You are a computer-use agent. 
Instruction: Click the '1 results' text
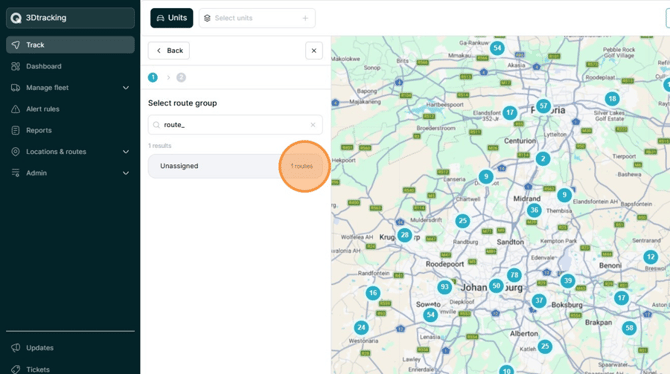(x=160, y=146)
